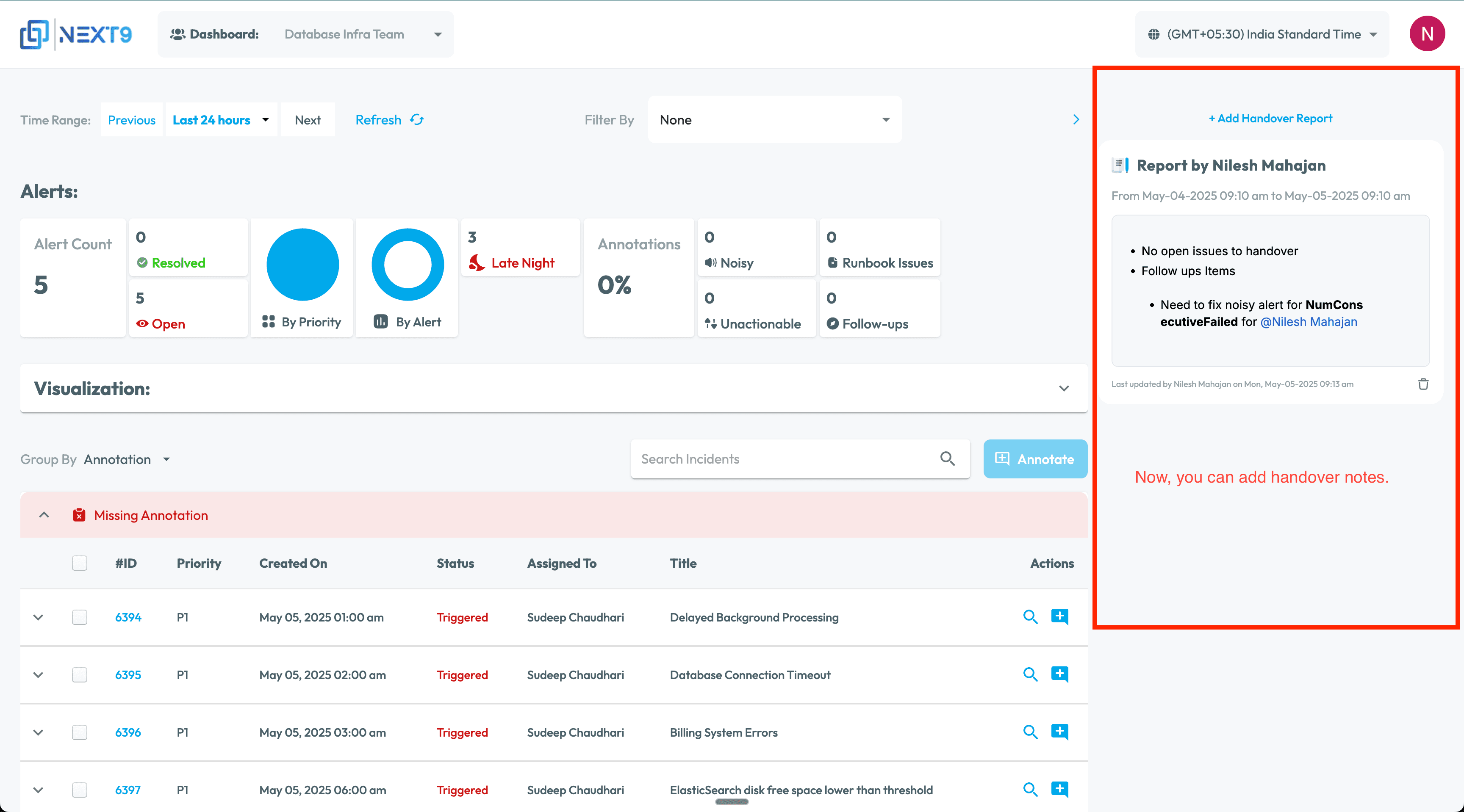Click the search icon in Search Incidents box

coord(947,458)
